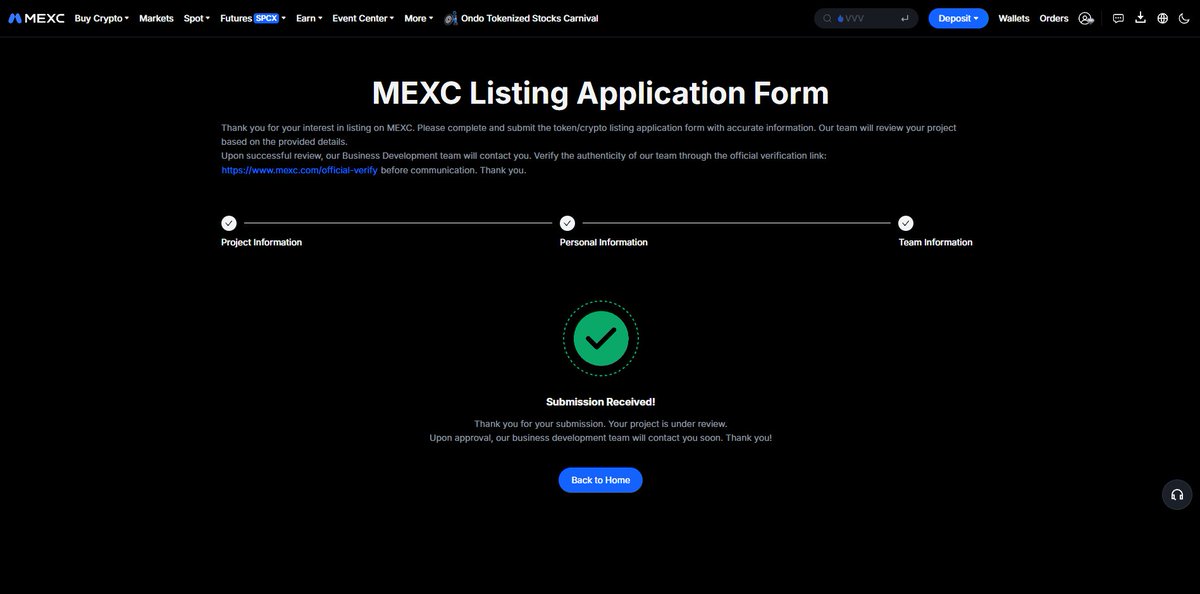Click the Personal Information step checkmark
The height and width of the screenshot is (594, 1200).
[x=567, y=223]
